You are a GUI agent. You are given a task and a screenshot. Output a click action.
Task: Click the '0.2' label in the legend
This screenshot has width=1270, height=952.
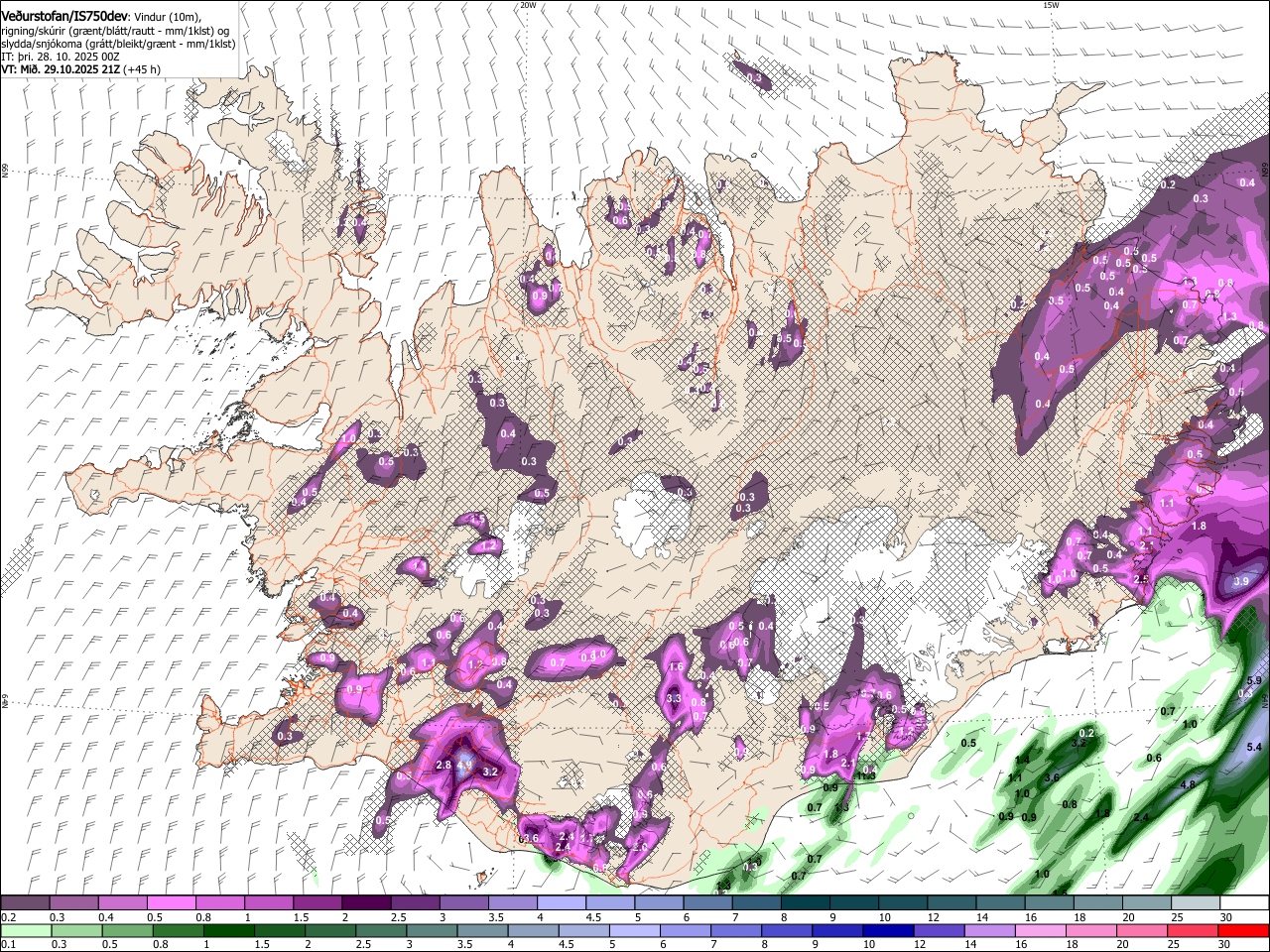(9, 917)
